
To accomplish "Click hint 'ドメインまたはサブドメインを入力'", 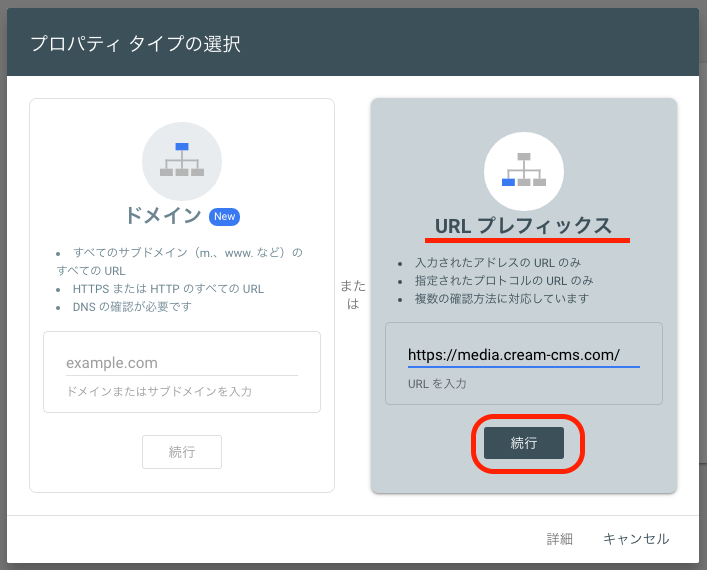I will (x=159, y=391).
